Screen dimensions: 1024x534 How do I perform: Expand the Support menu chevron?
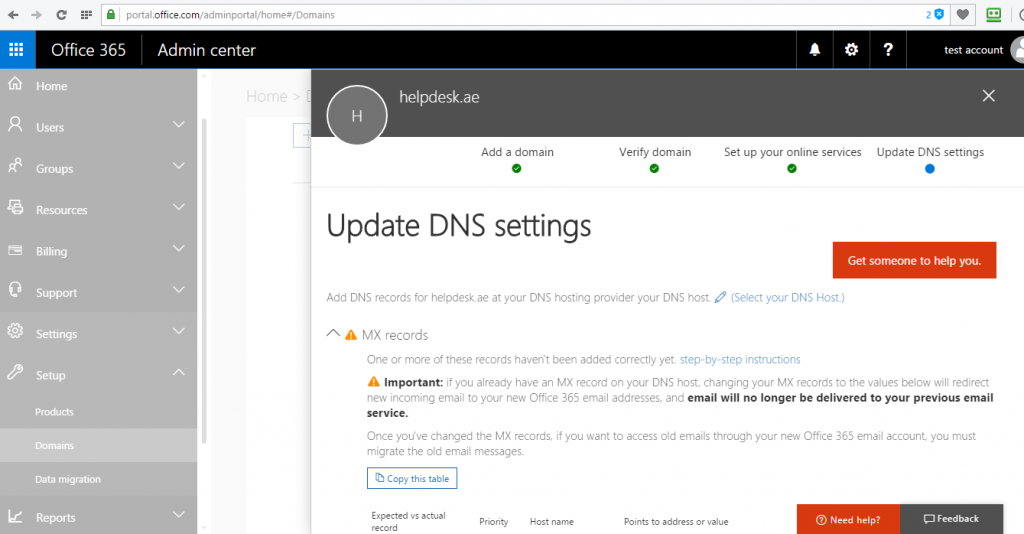[178, 289]
